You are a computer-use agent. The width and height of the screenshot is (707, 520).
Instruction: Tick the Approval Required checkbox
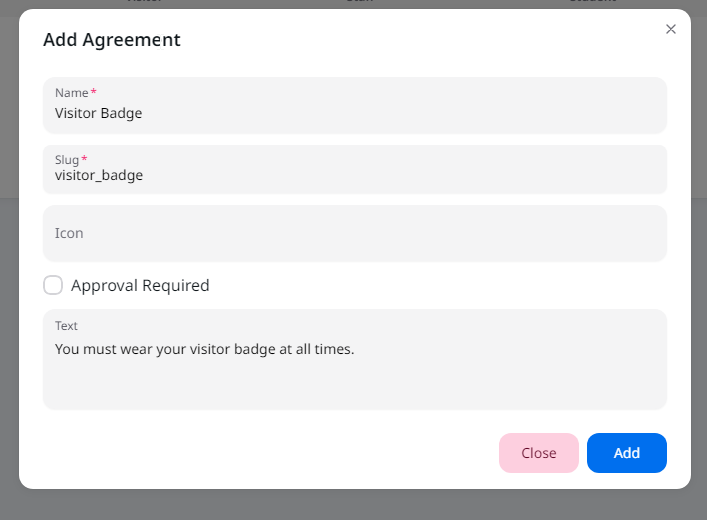53,285
